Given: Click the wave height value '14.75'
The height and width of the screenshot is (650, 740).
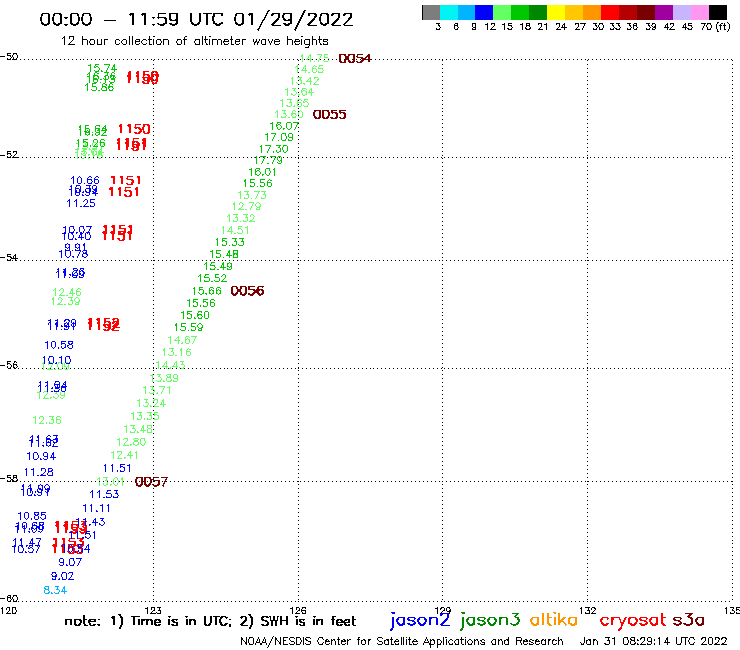Looking at the screenshot, I should (314, 58).
